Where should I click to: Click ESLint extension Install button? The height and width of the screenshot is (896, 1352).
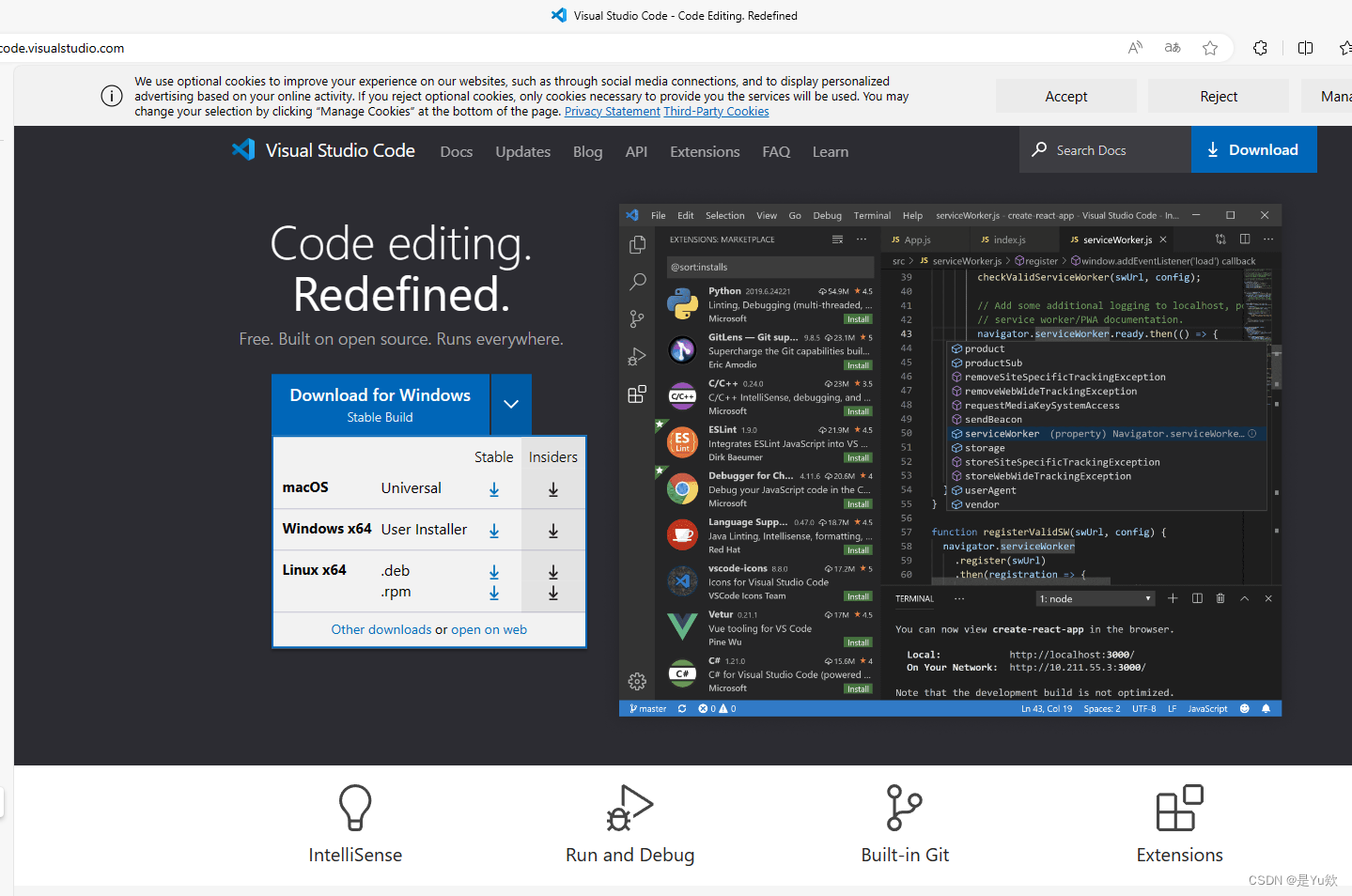point(857,457)
